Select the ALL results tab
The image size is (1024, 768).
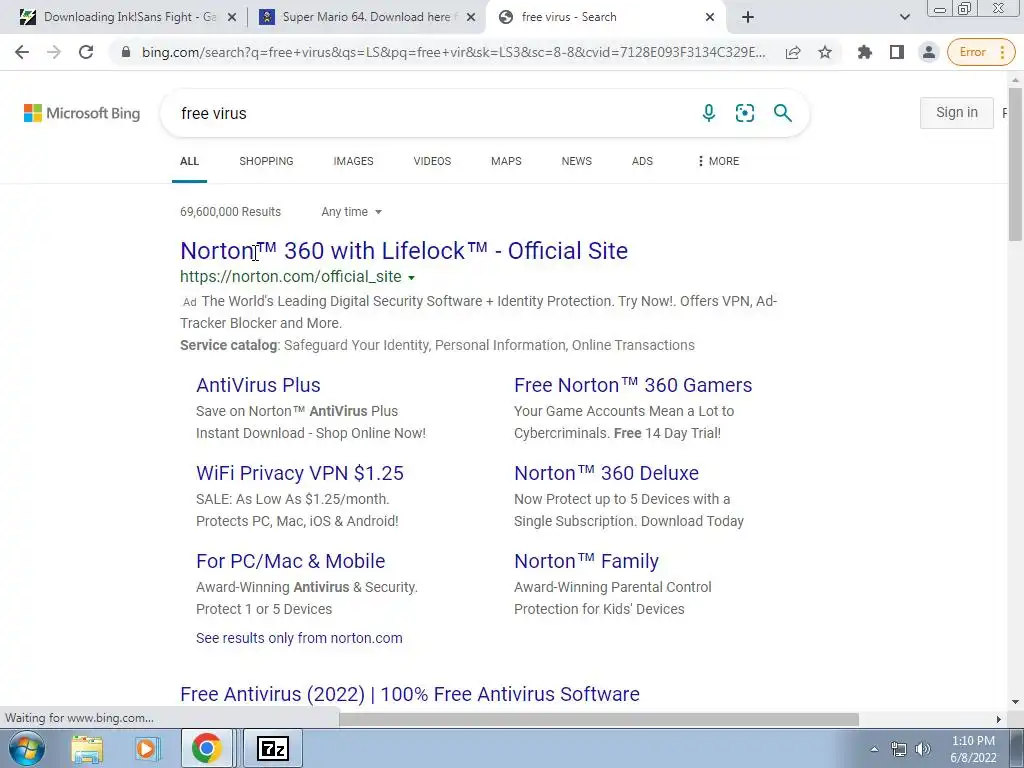[189, 161]
